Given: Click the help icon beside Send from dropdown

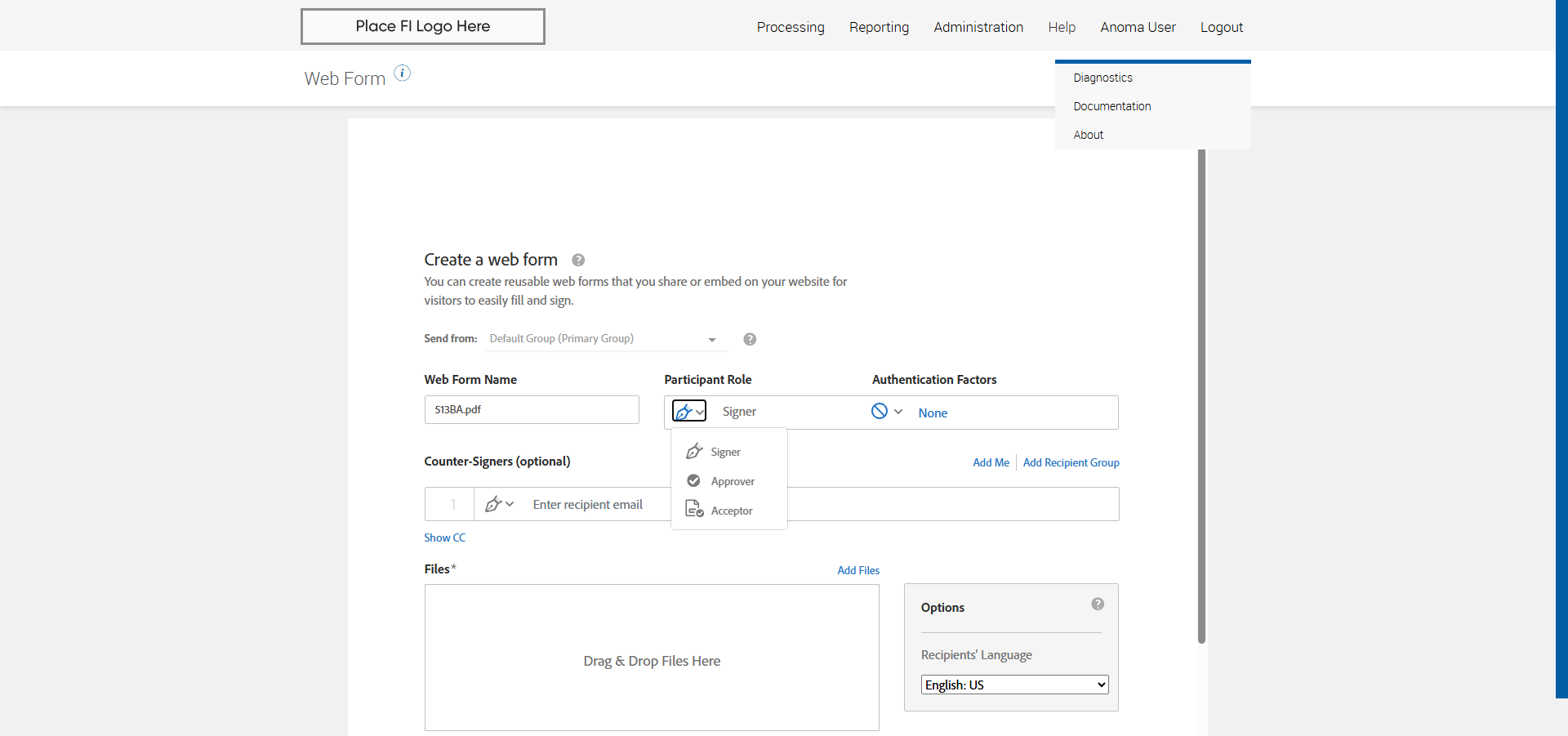Looking at the screenshot, I should (749, 340).
